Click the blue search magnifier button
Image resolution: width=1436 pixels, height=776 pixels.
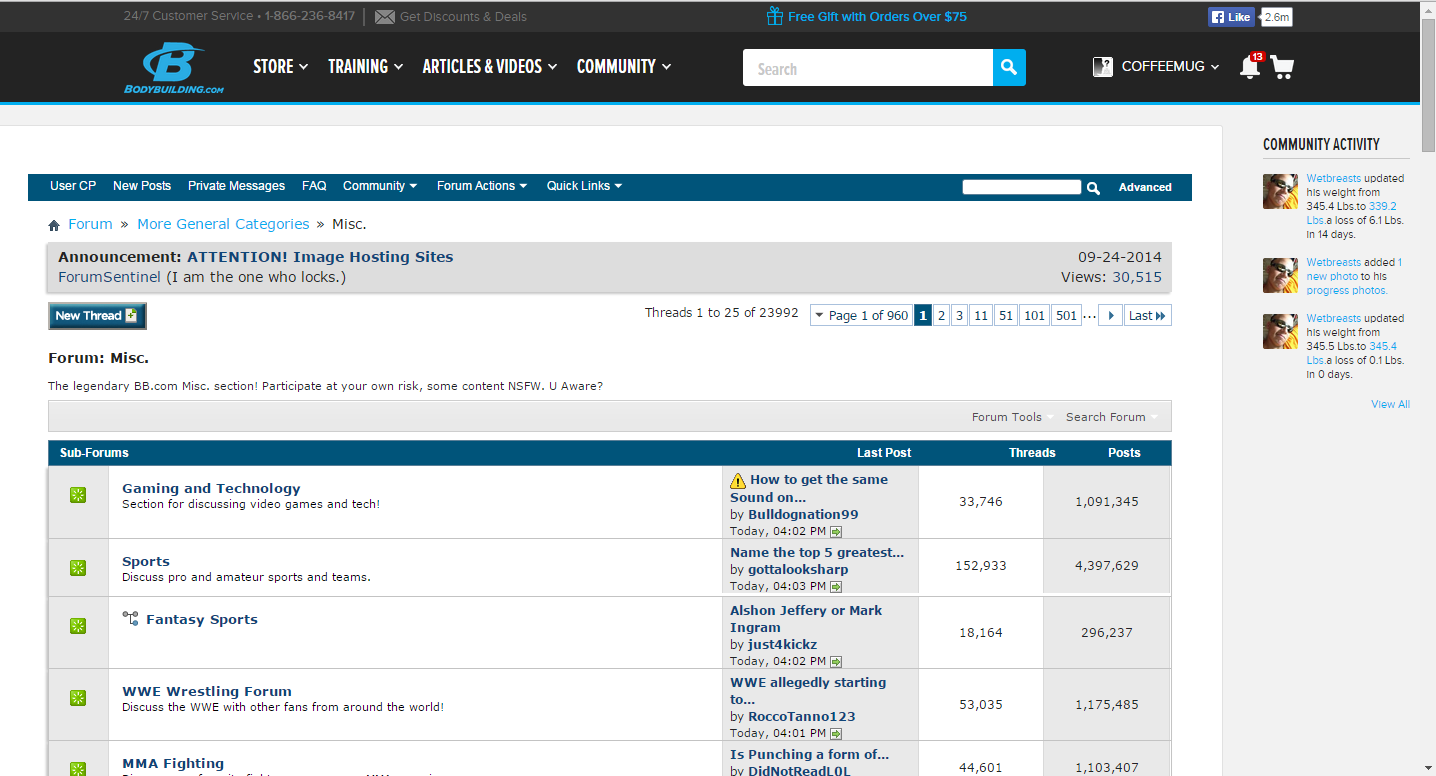(x=1009, y=68)
